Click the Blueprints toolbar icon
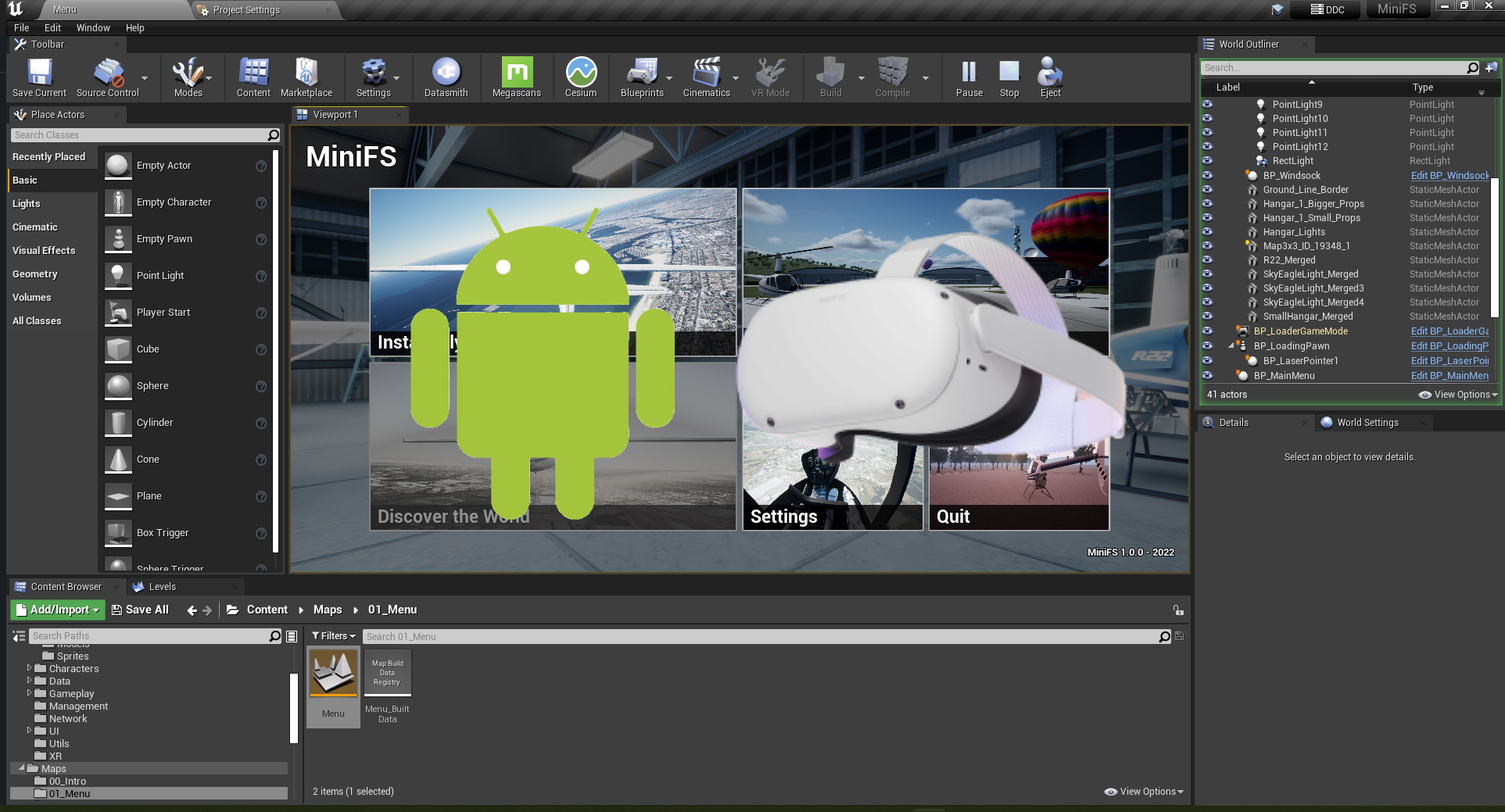The image size is (1505, 812). click(642, 77)
